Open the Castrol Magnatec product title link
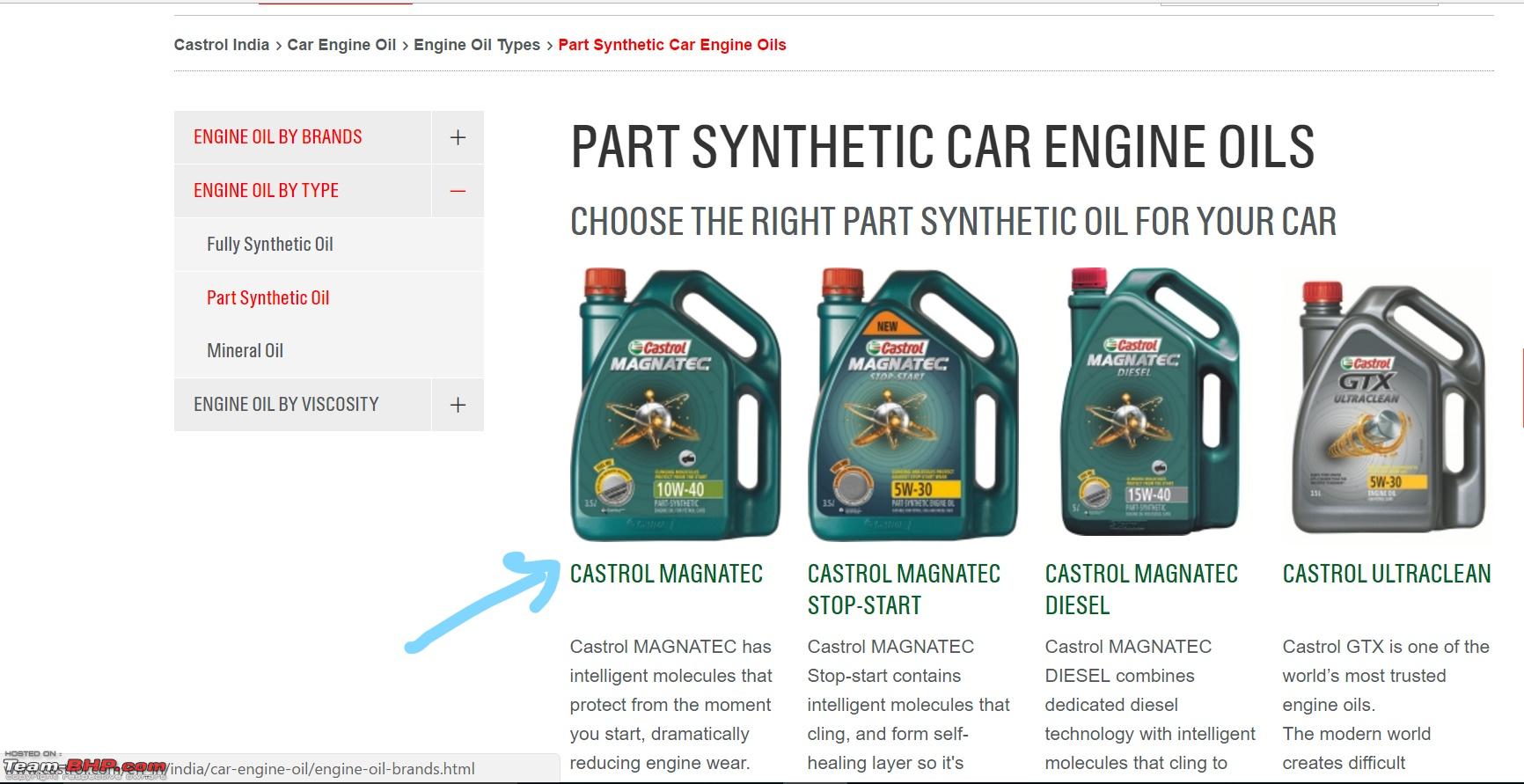The width and height of the screenshot is (1524, 784). pos(666,574)
